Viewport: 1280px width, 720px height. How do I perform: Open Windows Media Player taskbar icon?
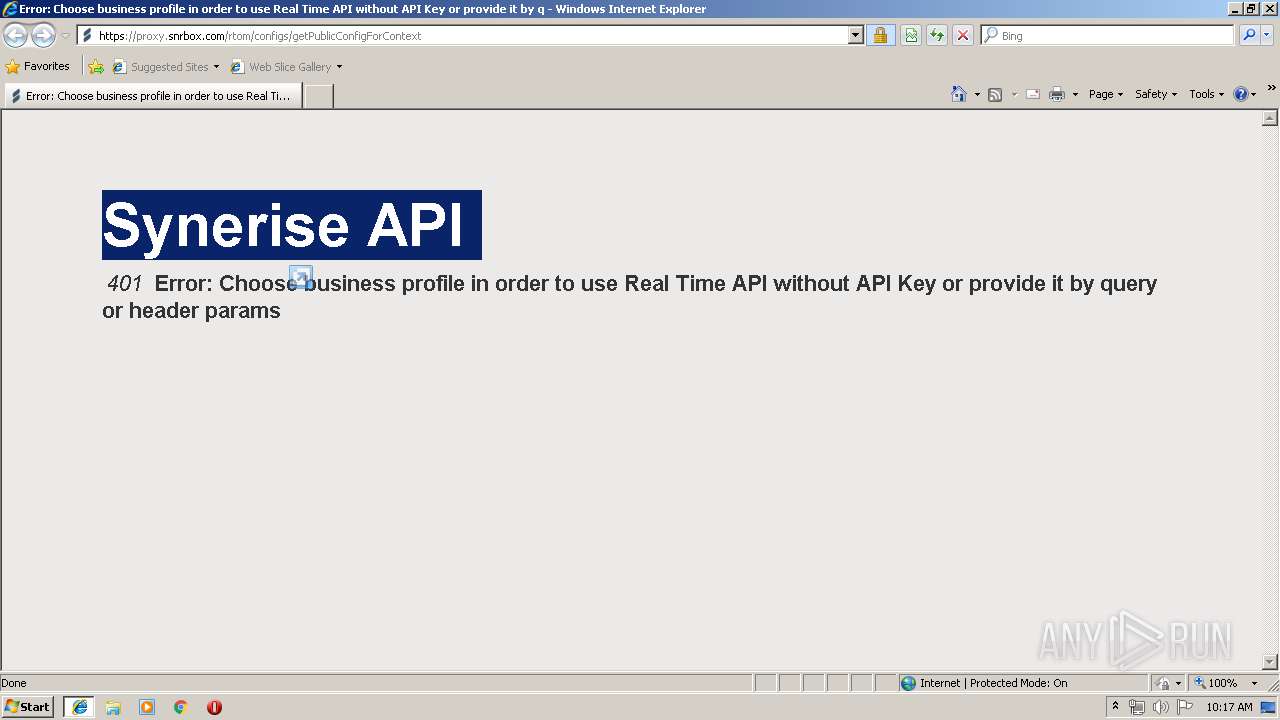tap(147, 707)
